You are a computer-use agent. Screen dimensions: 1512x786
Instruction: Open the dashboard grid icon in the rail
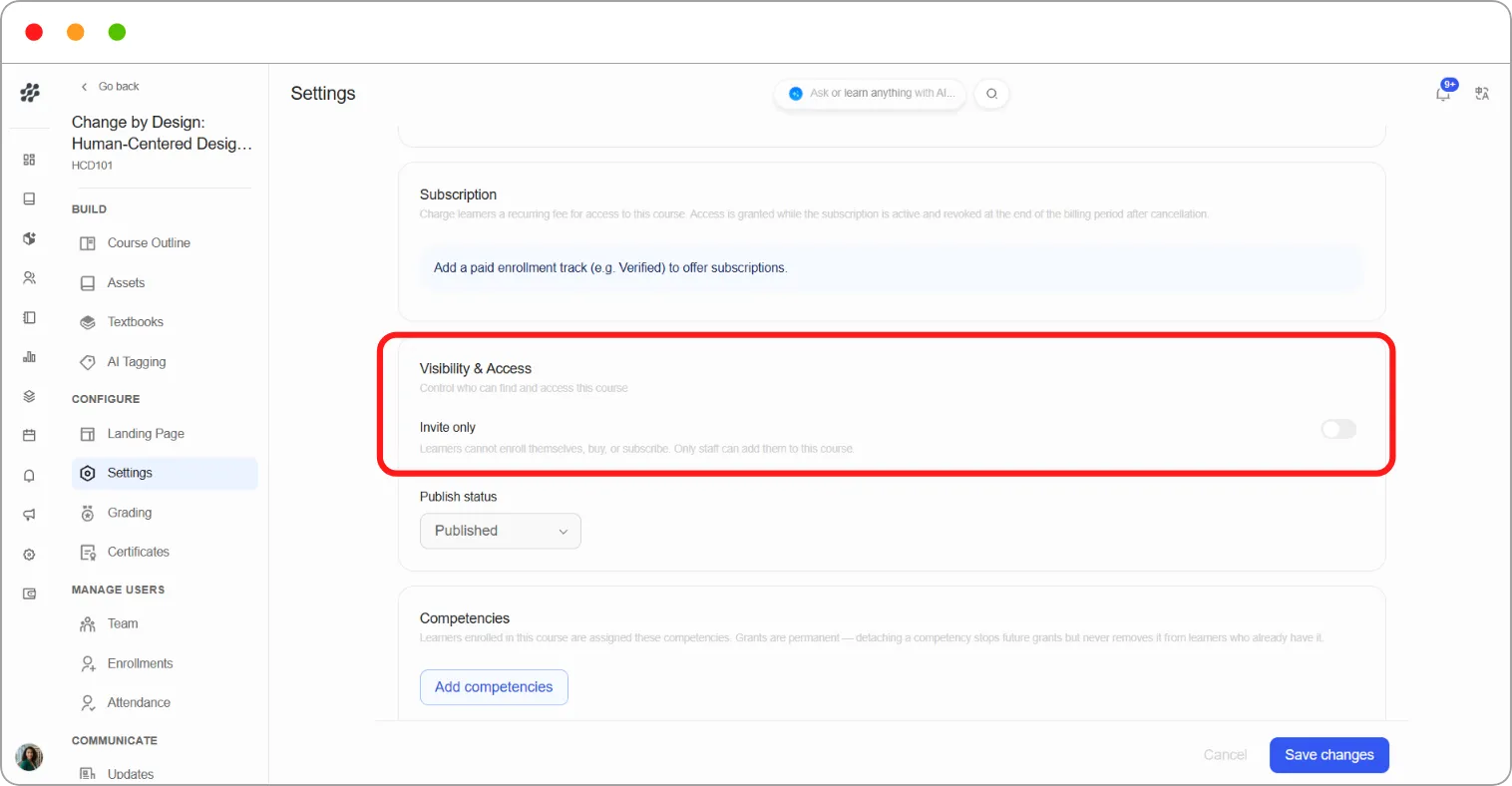point(29,160)
